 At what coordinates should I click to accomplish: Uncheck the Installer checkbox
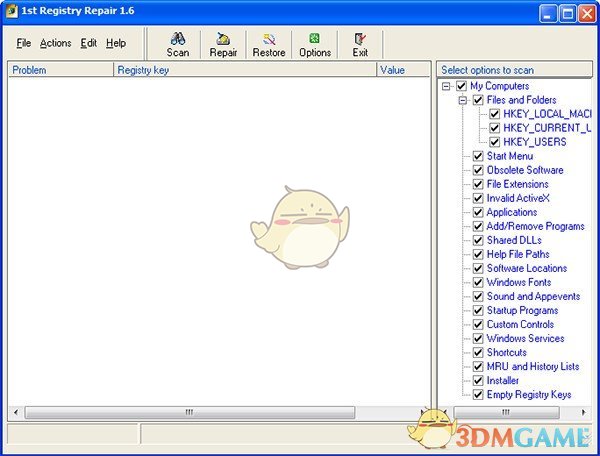tap(478, 381)
